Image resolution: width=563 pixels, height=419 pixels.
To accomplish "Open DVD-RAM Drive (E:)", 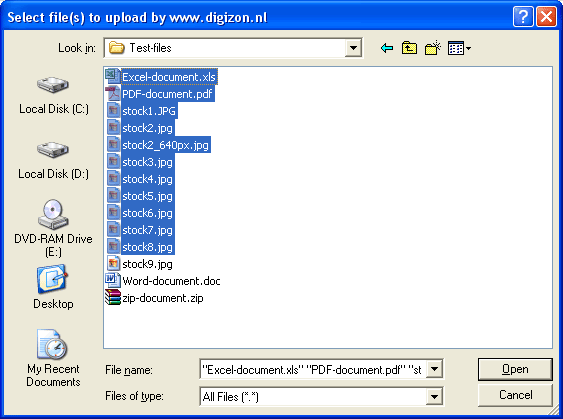I will click(x=53, y=228).
